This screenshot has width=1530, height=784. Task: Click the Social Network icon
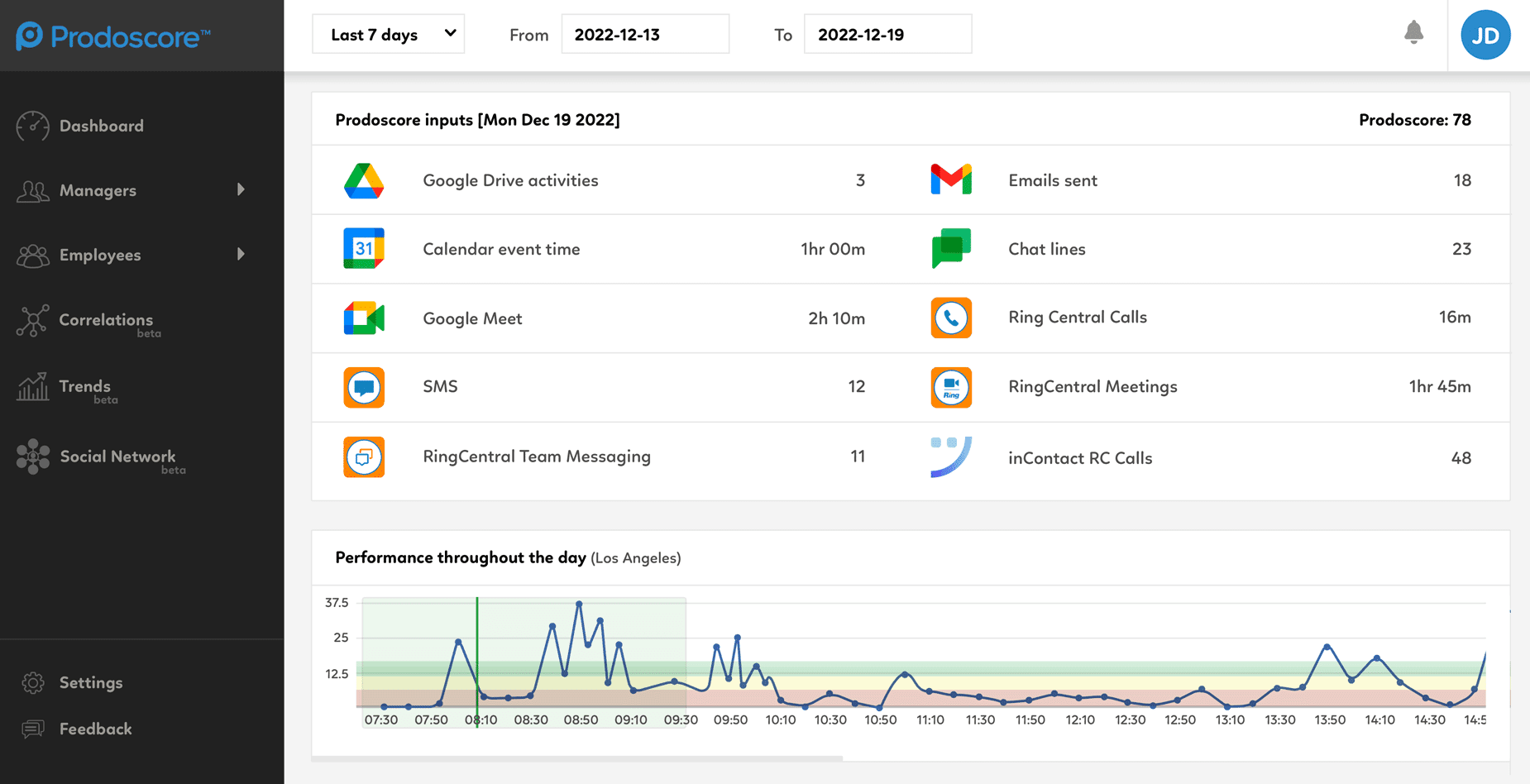(x=33, y=457)
